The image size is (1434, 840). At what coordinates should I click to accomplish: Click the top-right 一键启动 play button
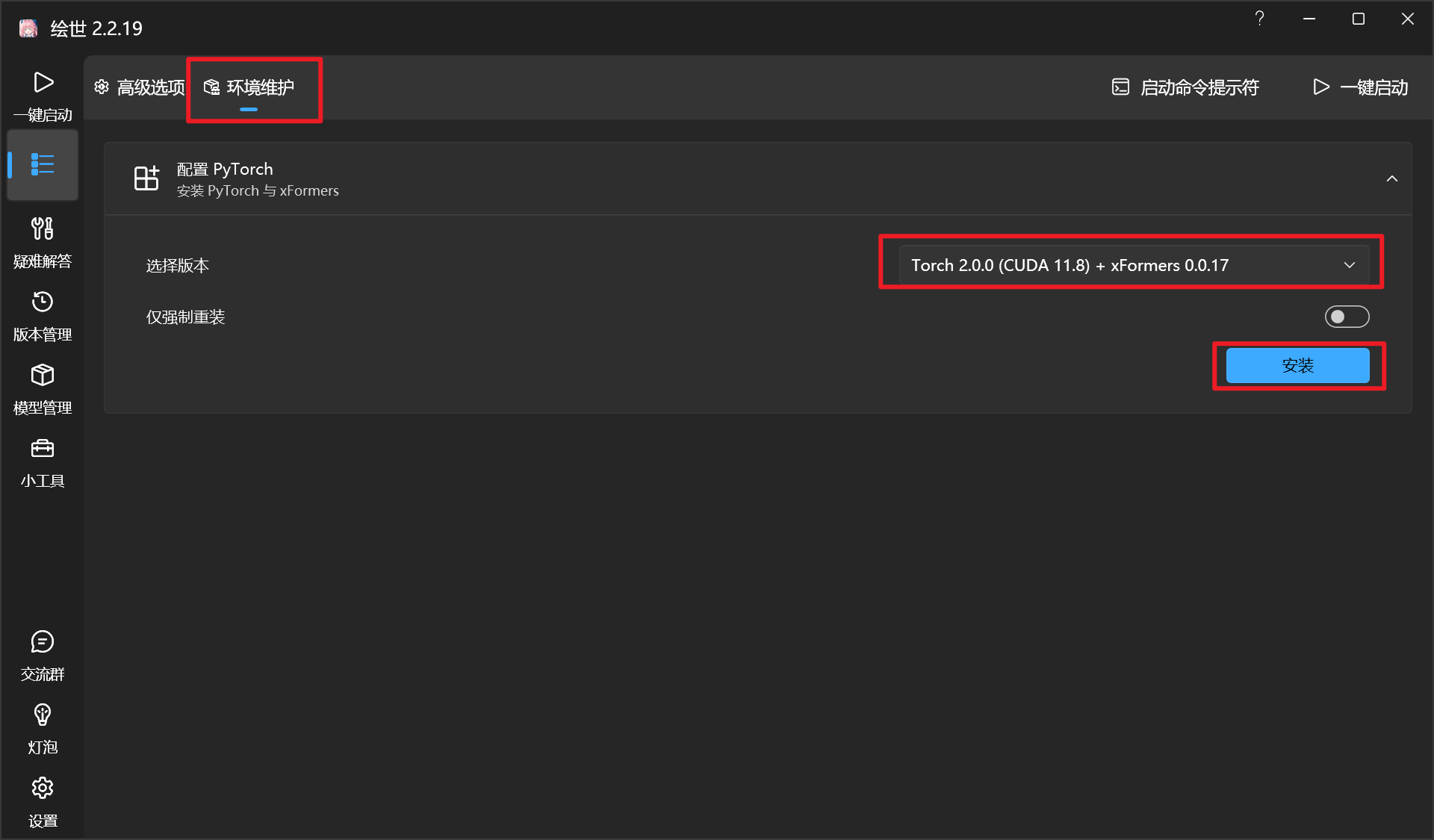[1360, 87]
